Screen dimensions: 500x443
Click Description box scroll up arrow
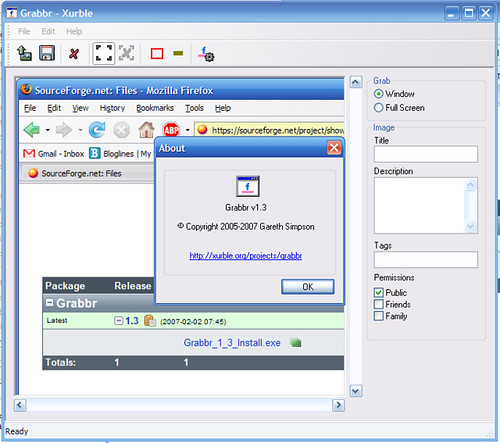tap(471, 185)
